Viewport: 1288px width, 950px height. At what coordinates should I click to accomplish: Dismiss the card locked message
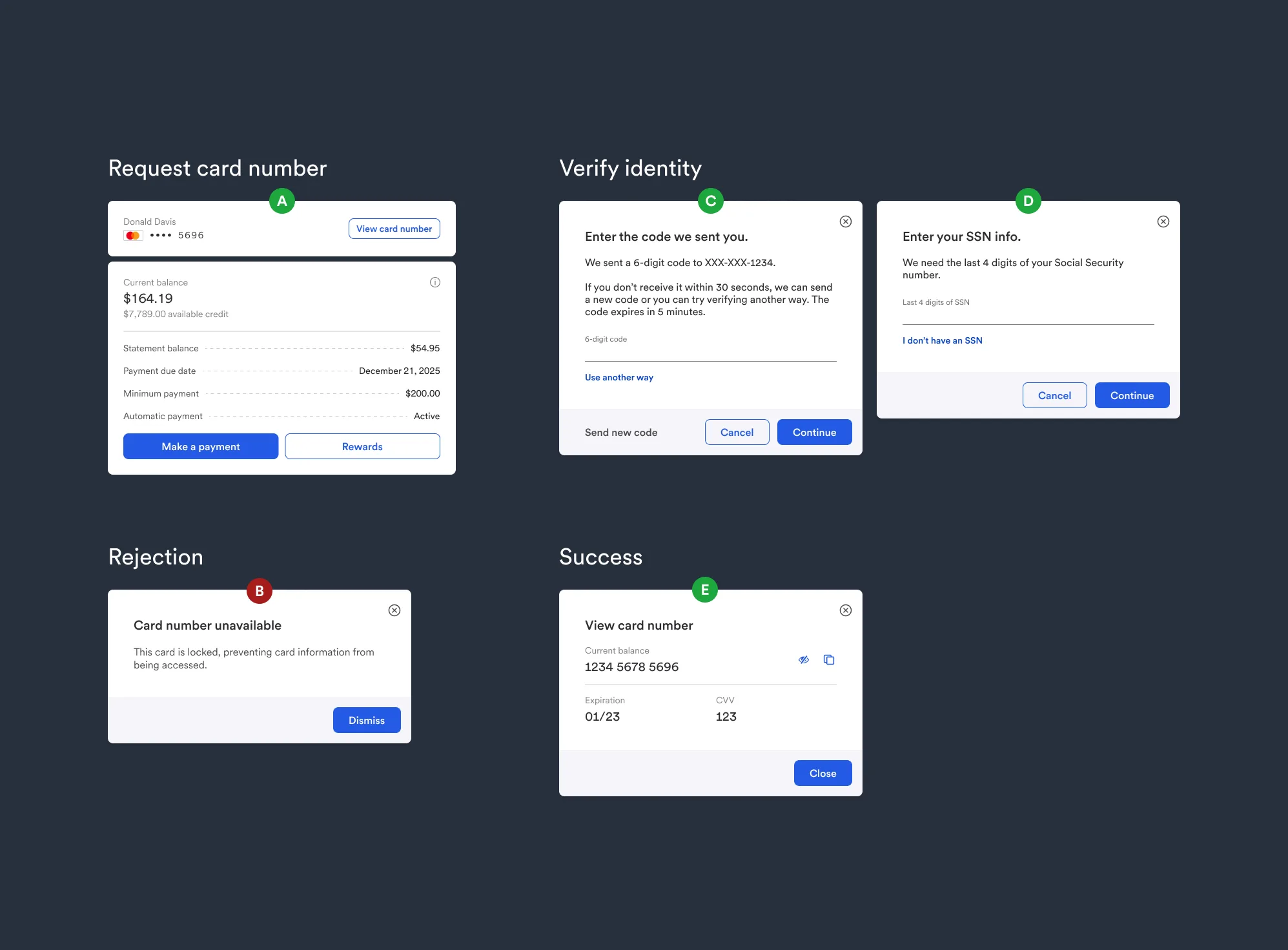coord(366,720)
